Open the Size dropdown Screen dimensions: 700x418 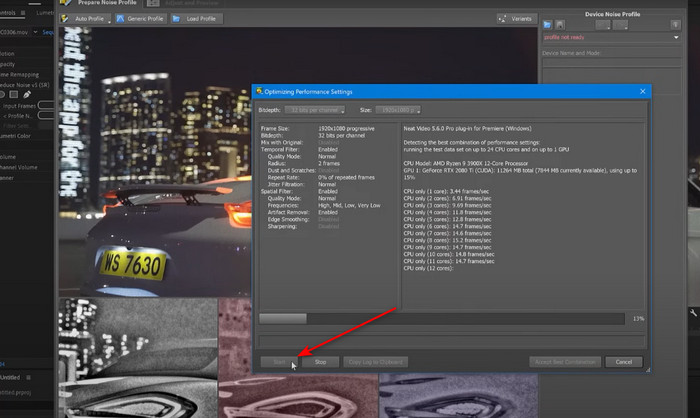coord(398,110)
